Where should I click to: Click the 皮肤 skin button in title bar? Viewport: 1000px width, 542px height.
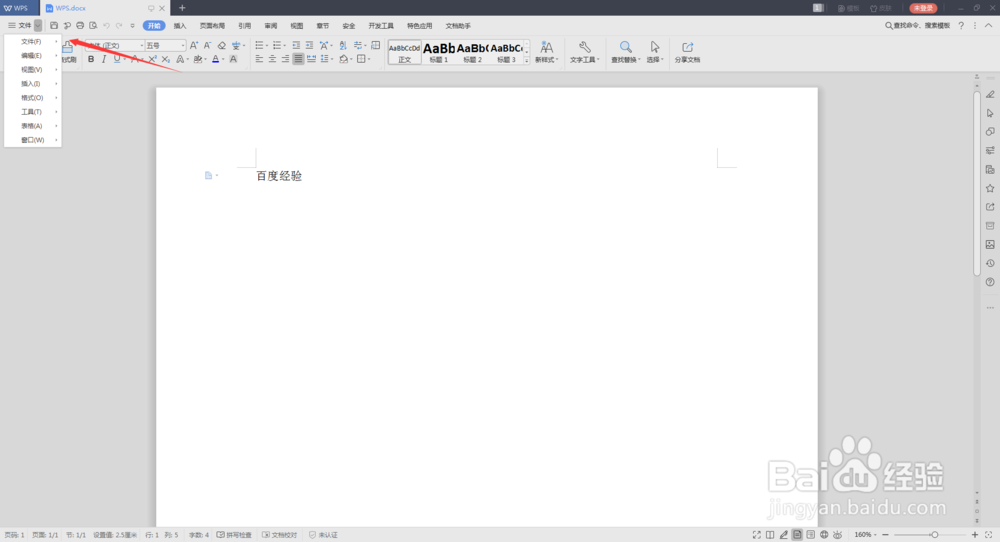[x=881, y=8]
